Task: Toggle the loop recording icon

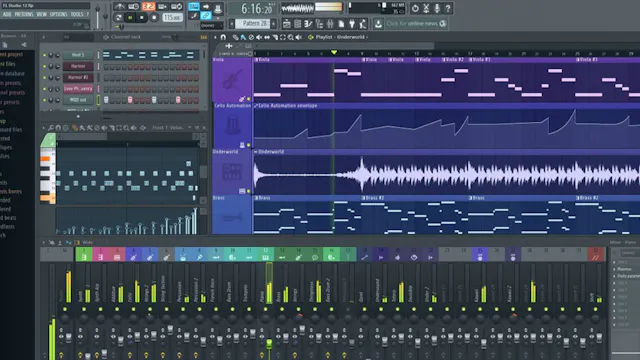Action: click(176, 7)
